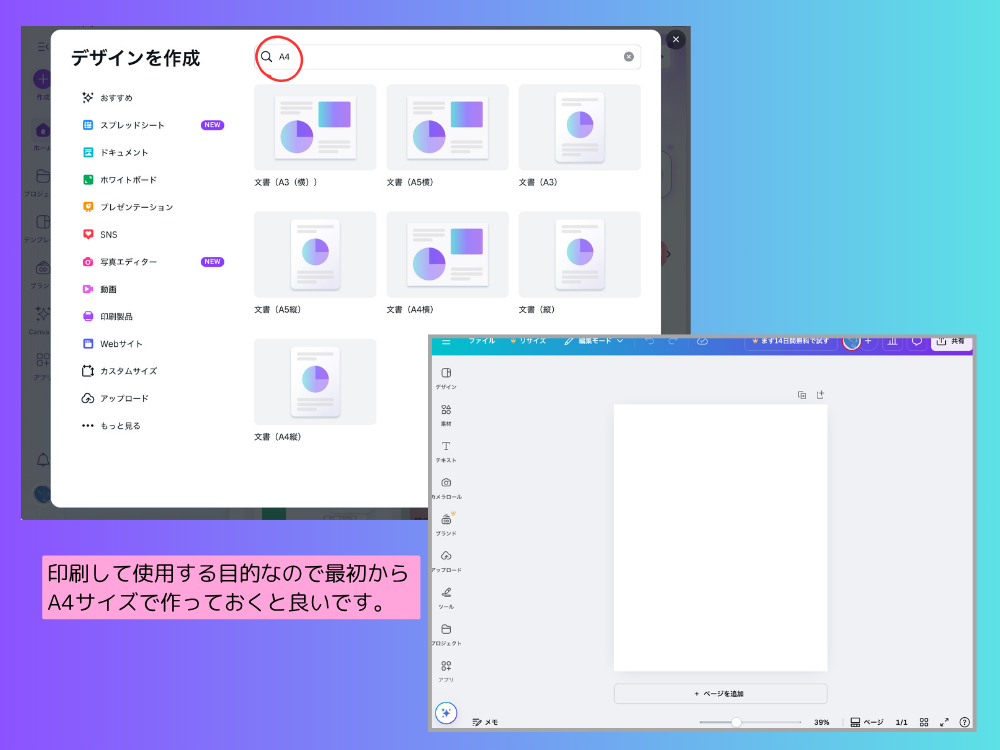The height and width of the screenshot is (750, 1000).
Task: Choose カスタムサイズ option
Action: click(x=119, y=371)
